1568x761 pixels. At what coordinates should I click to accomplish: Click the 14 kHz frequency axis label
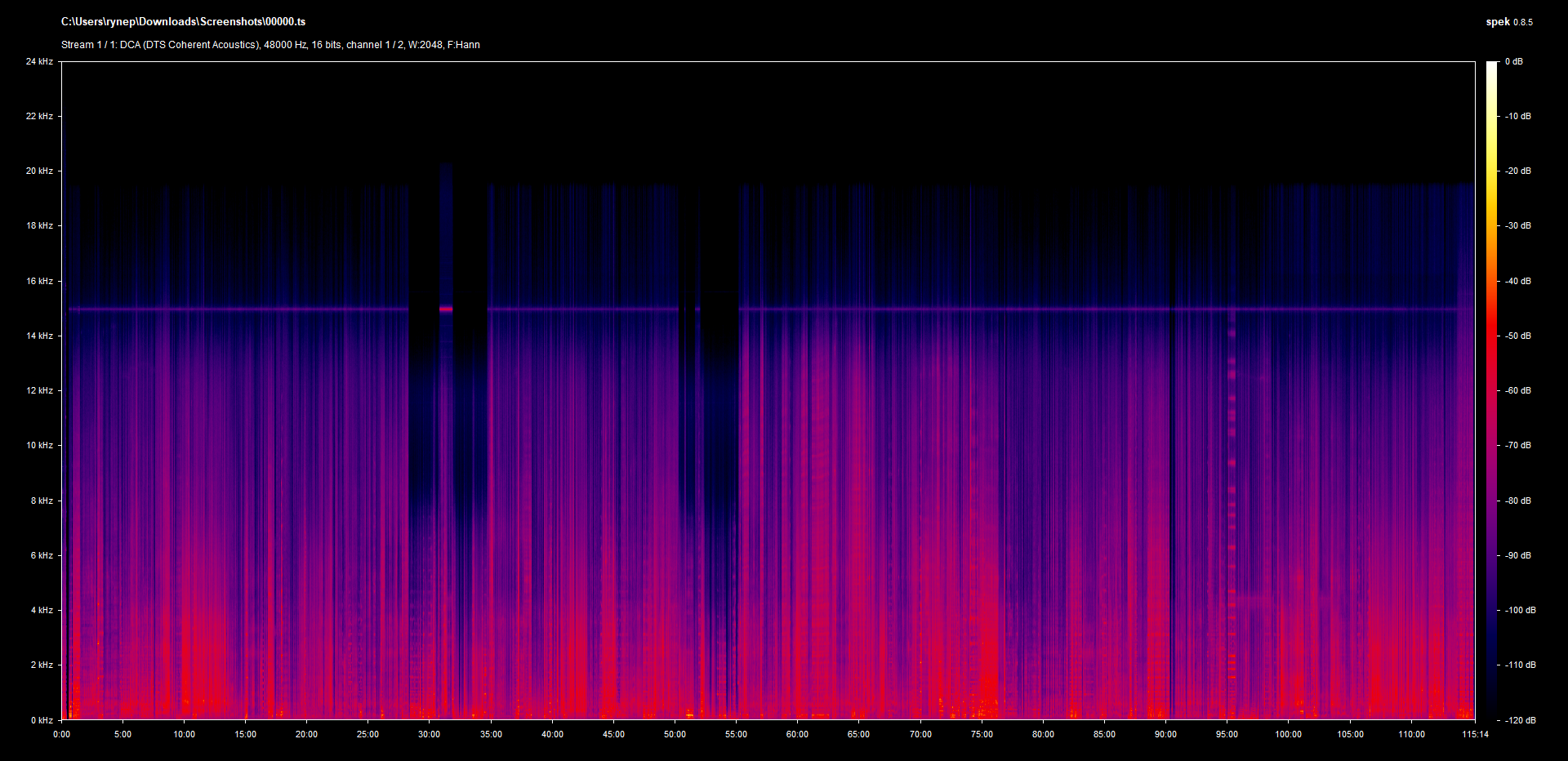[39, 336]
